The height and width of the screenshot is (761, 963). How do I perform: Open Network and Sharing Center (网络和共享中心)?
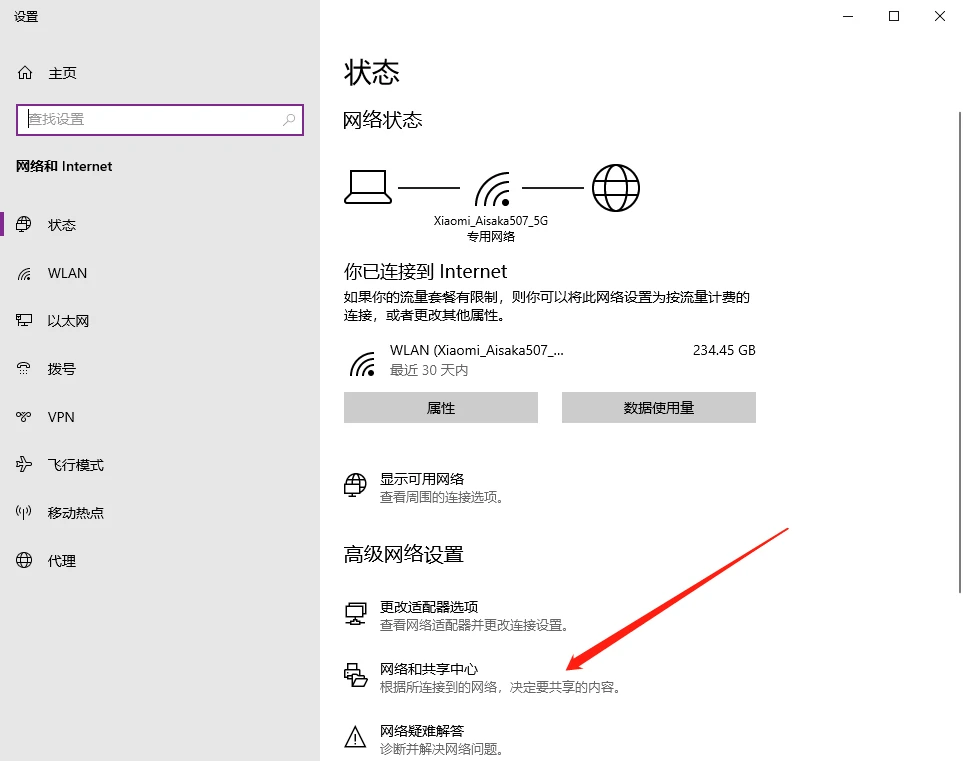429,669
